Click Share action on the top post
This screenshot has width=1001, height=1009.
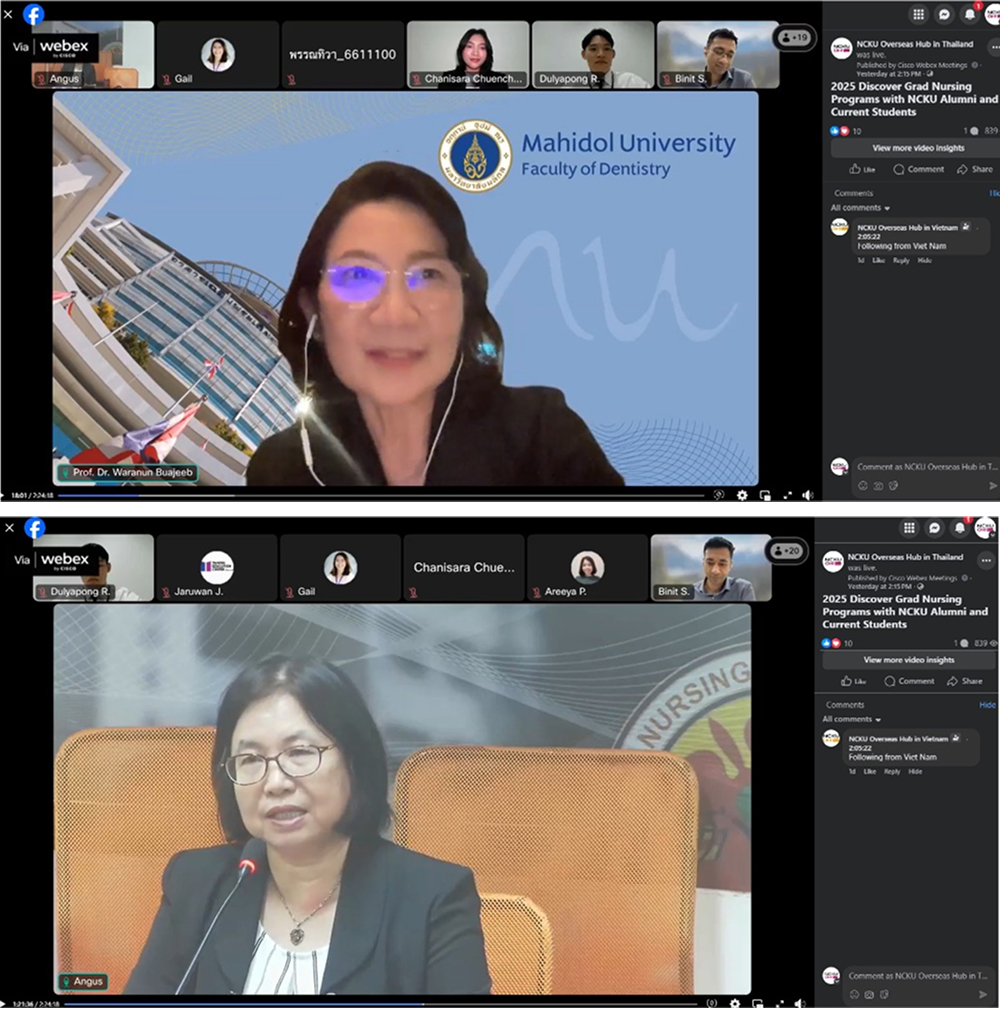click(x=975, y=170)
